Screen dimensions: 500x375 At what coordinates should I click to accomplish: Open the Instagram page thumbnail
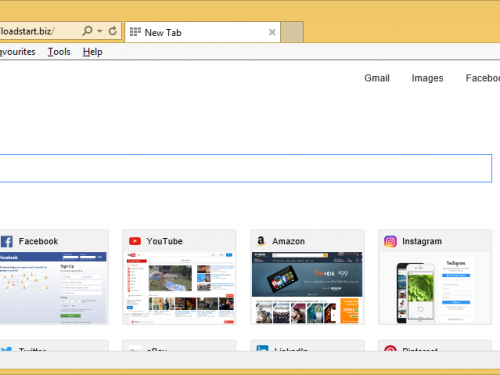(x=435, y=288)
